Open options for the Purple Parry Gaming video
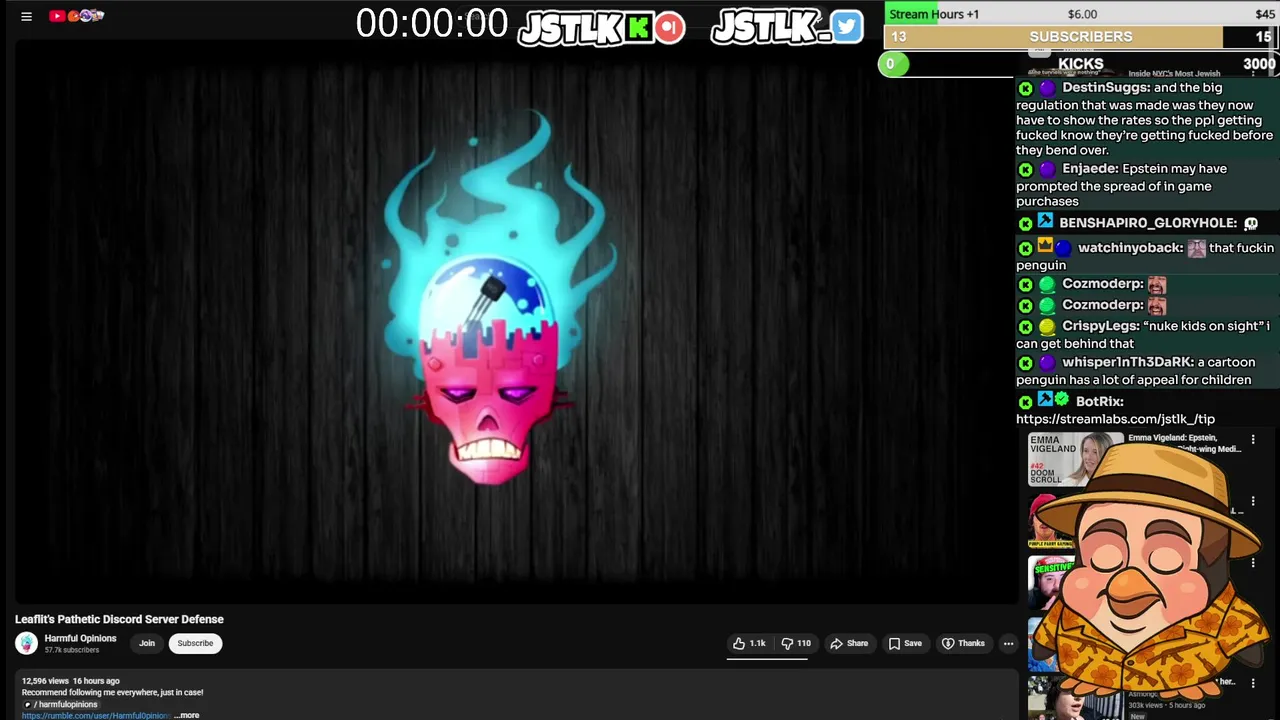1280x720 pixels. tap(1253, 503)
